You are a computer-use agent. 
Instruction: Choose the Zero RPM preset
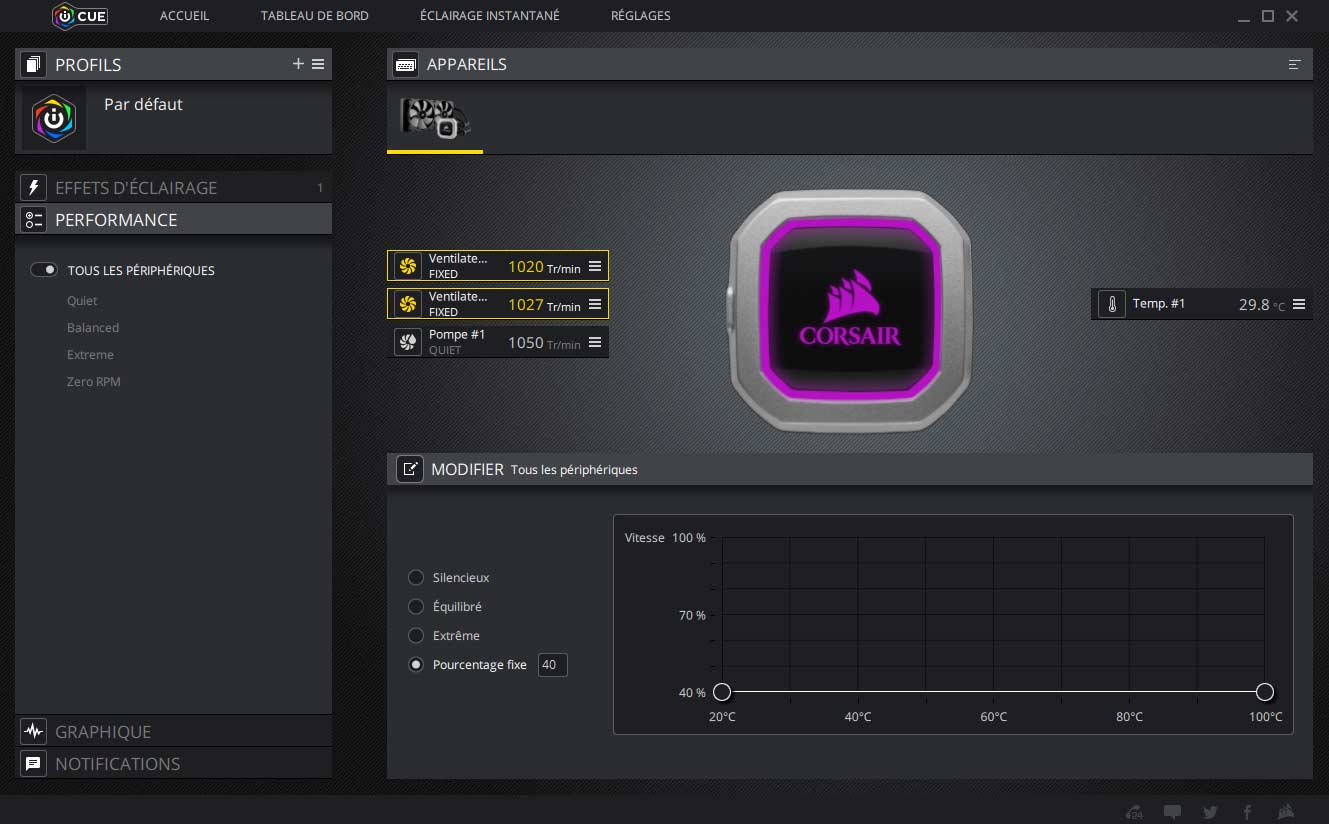tap(94, 382)
